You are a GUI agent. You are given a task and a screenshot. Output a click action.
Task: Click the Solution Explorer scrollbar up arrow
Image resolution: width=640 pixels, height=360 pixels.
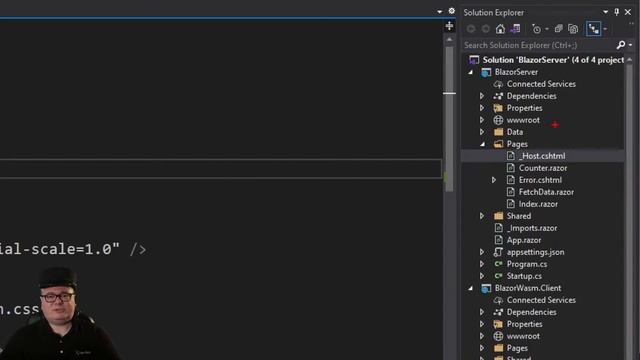629,60
